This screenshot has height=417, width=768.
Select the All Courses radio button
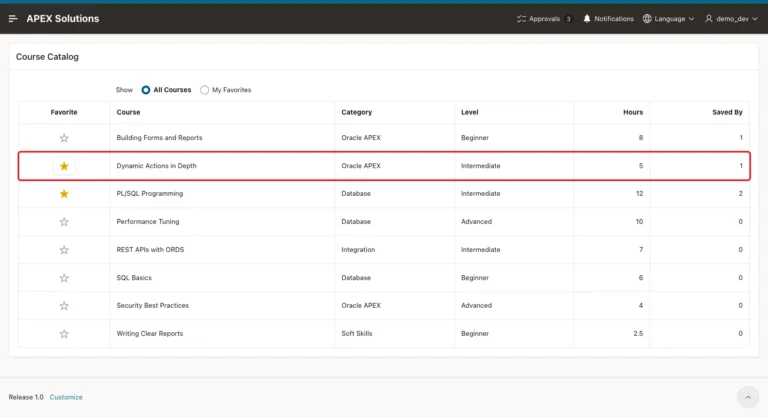tap(145, 90)
